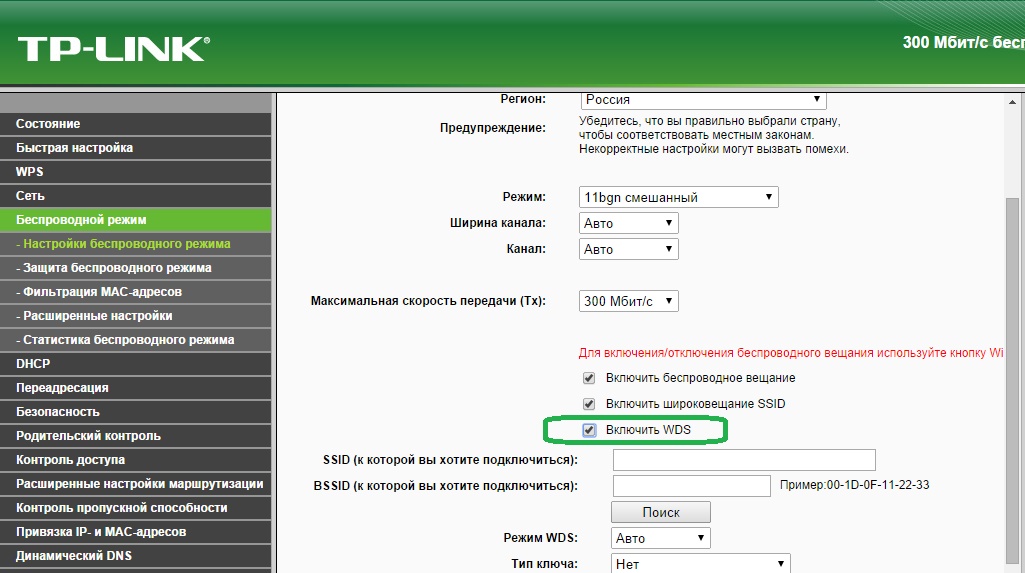The image size is (1025, 573).
Task: Uncheck the 'Включить WDS' checkbox
Action: click(x=589, y=430)
